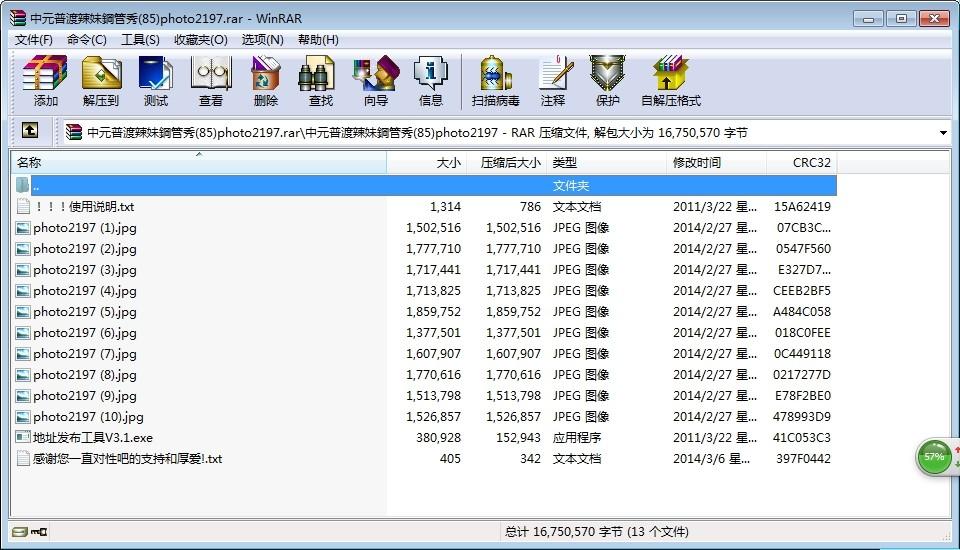Image resolution: width=960 pixels, height=550 pixels.
Task: Click the green 57% floating widget
Action: (934, 456)
